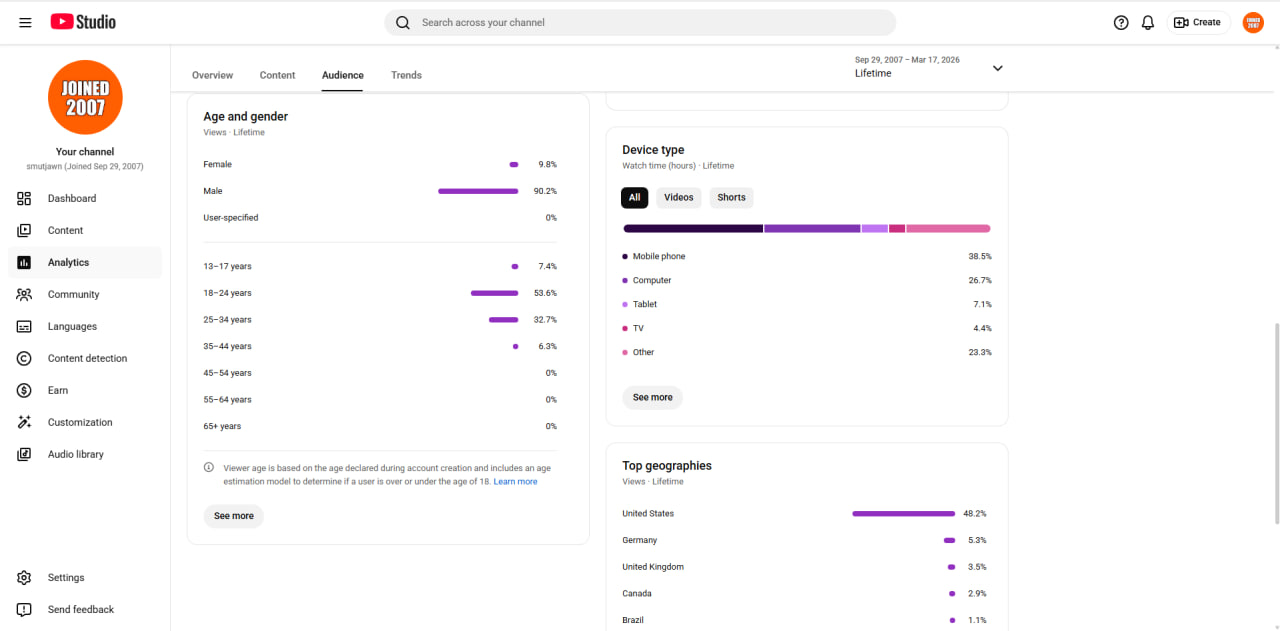The height and width of the screenshot is (631, 1280).
Task: Click the United Kingdom geography row
Action: (805, 567)
